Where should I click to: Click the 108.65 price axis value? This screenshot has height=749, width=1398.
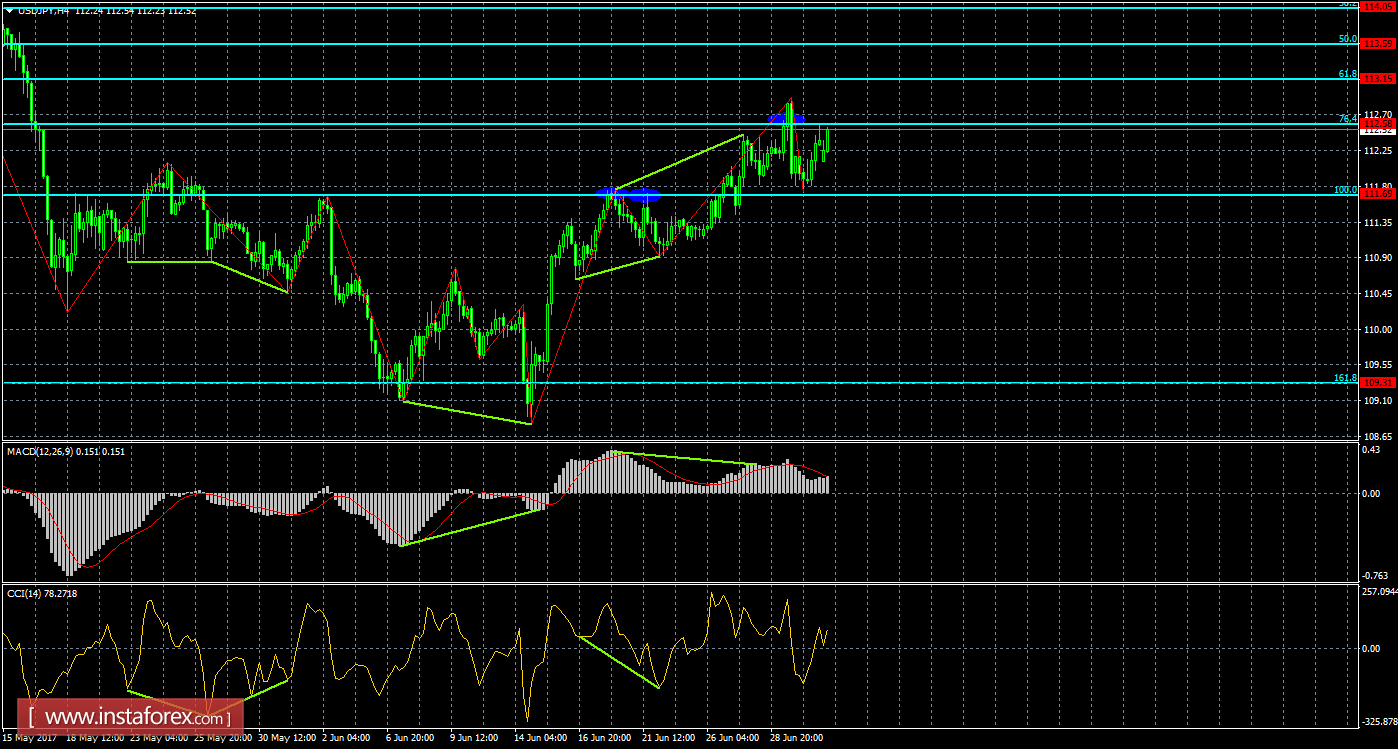pos(1378,436)
